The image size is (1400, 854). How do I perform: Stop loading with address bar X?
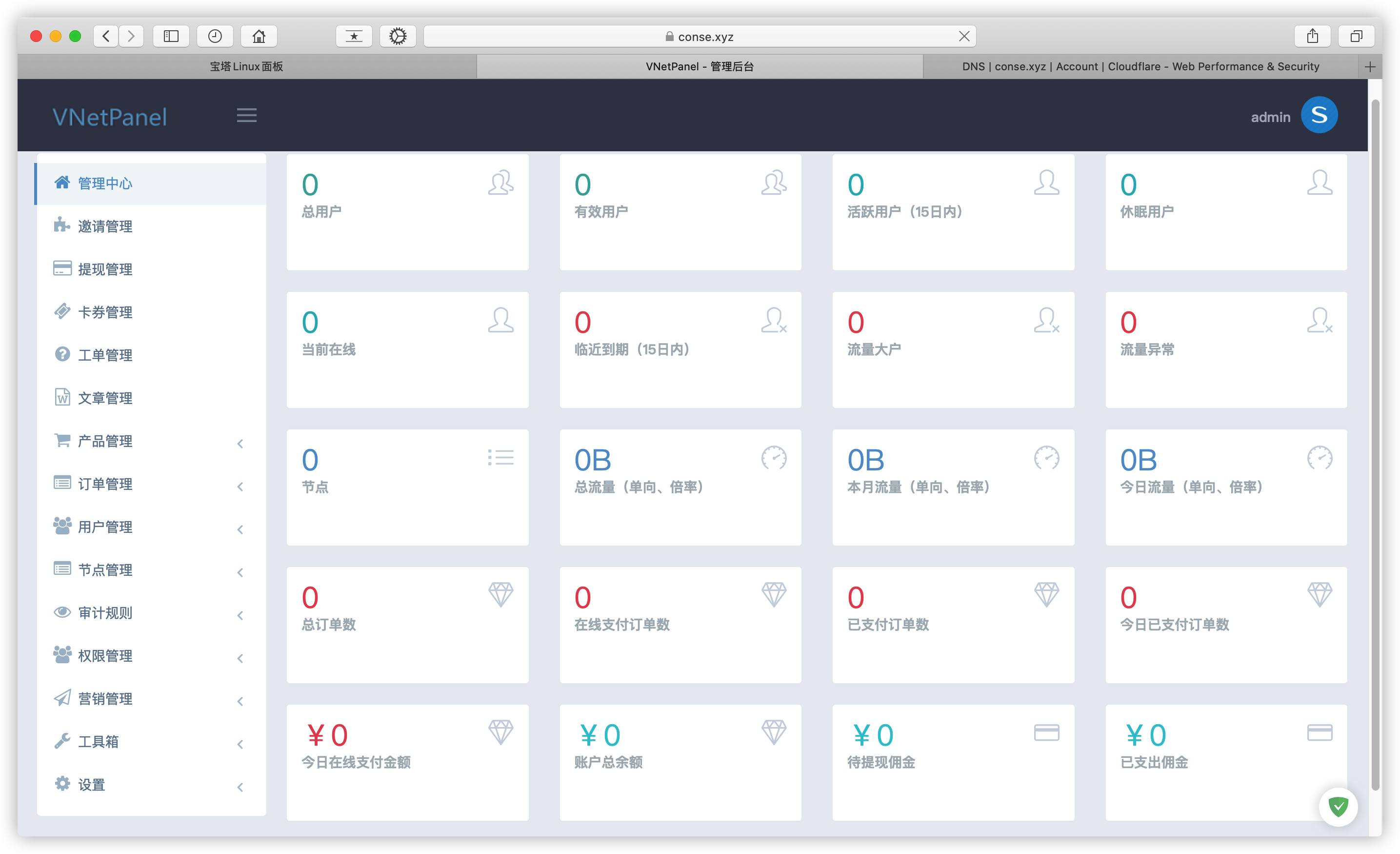[964, 37]
